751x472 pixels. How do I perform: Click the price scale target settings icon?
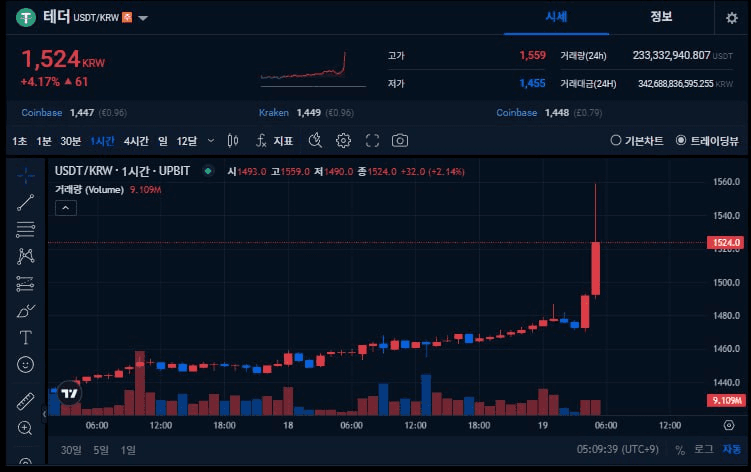tap(728, 425)
